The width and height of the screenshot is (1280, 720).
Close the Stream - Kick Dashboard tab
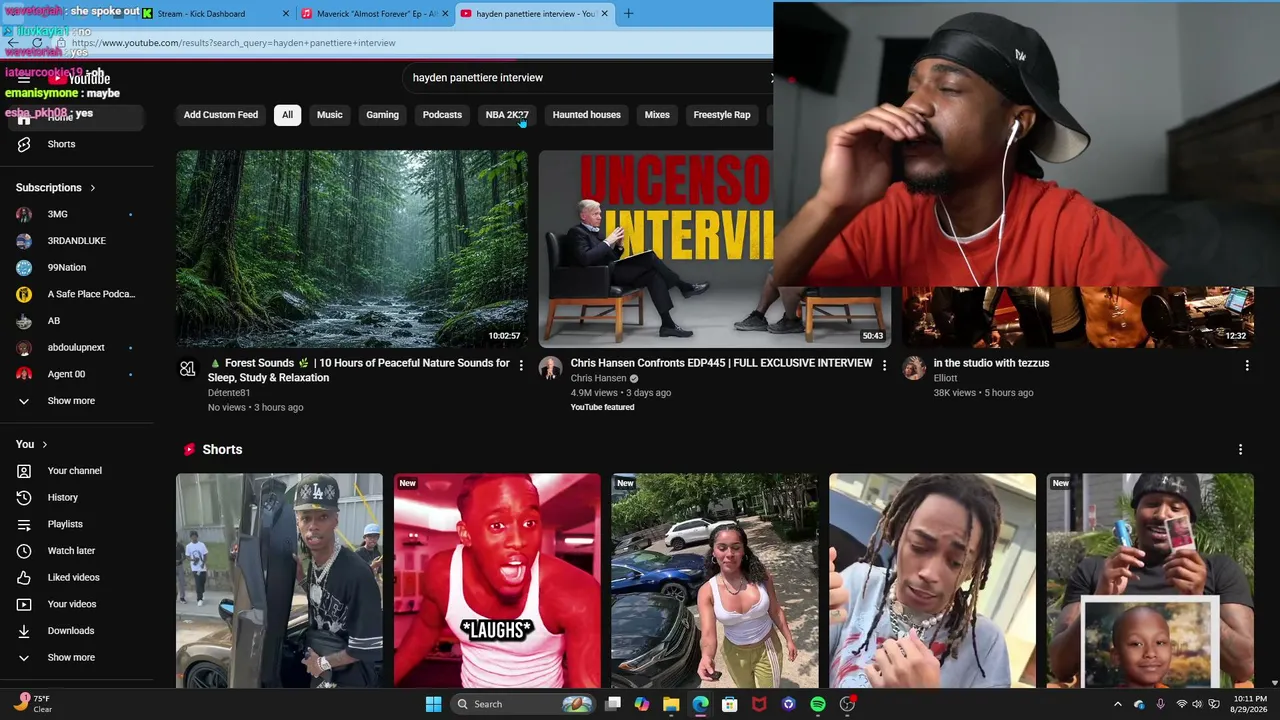click(x=286, y=14)
